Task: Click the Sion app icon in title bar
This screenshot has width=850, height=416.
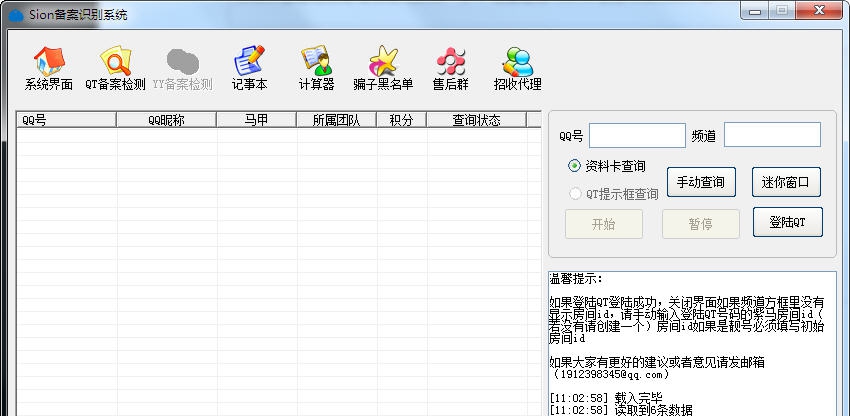Action: coord(16,15)
